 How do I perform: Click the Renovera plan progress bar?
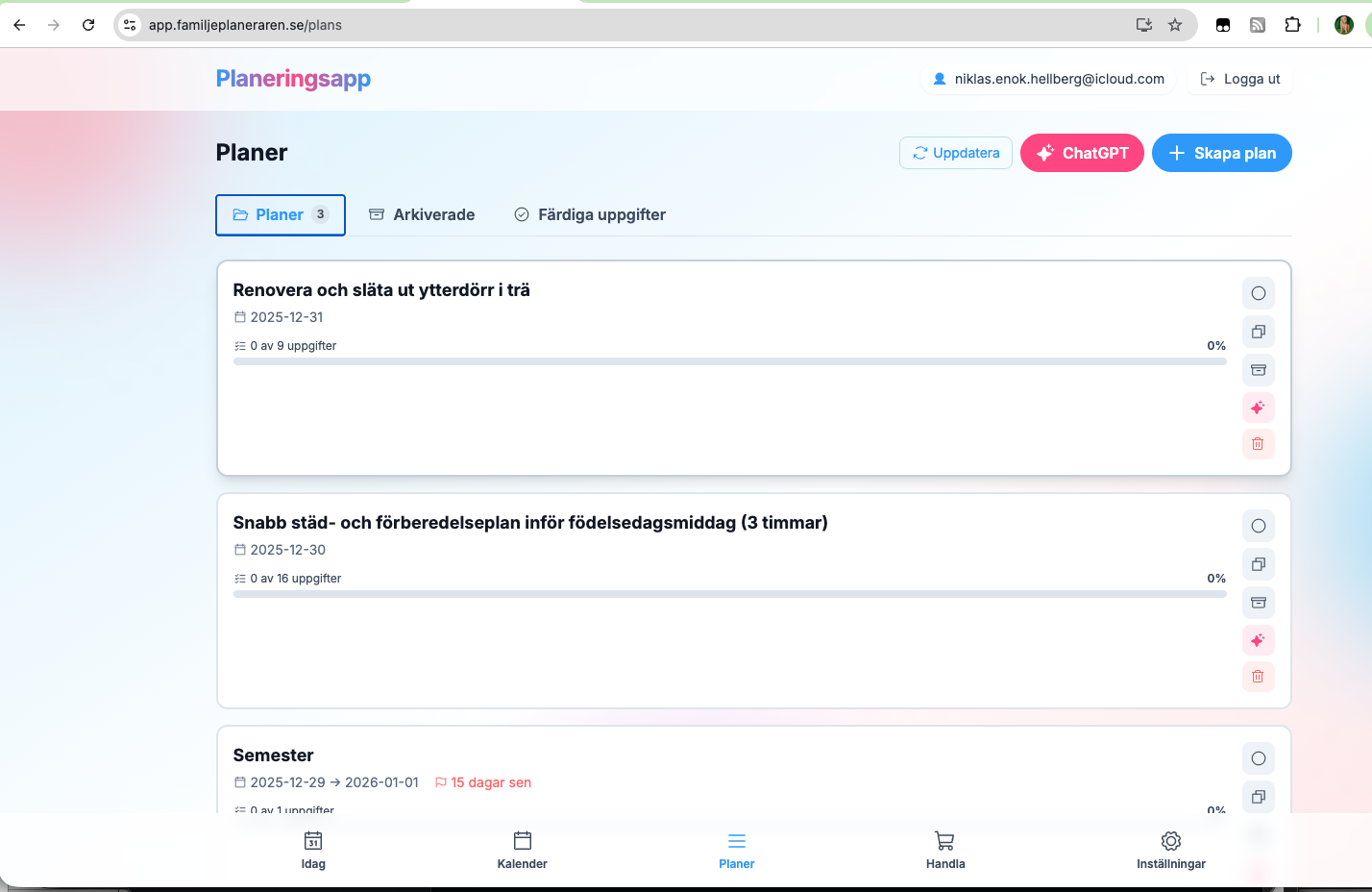point(729,361)
